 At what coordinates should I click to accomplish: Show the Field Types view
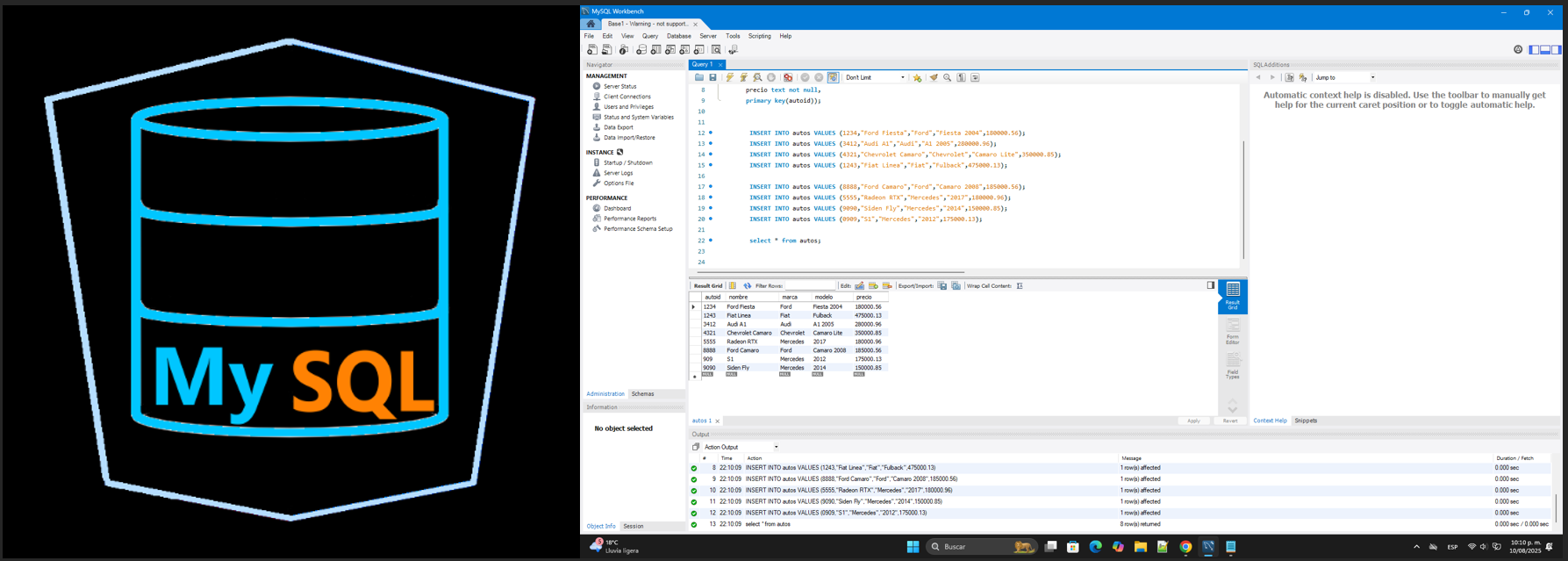click(1233, 367)
